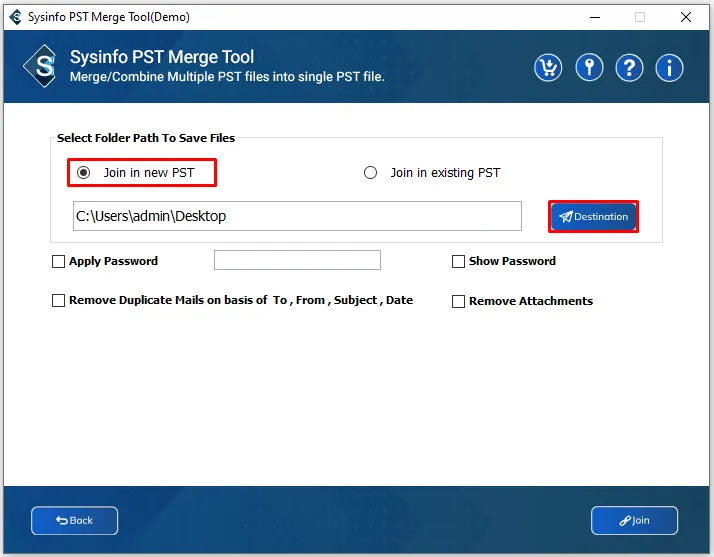Click the Destination browse button
The height and width of the screenshot is (557, 714).
[x=593, y=217]
